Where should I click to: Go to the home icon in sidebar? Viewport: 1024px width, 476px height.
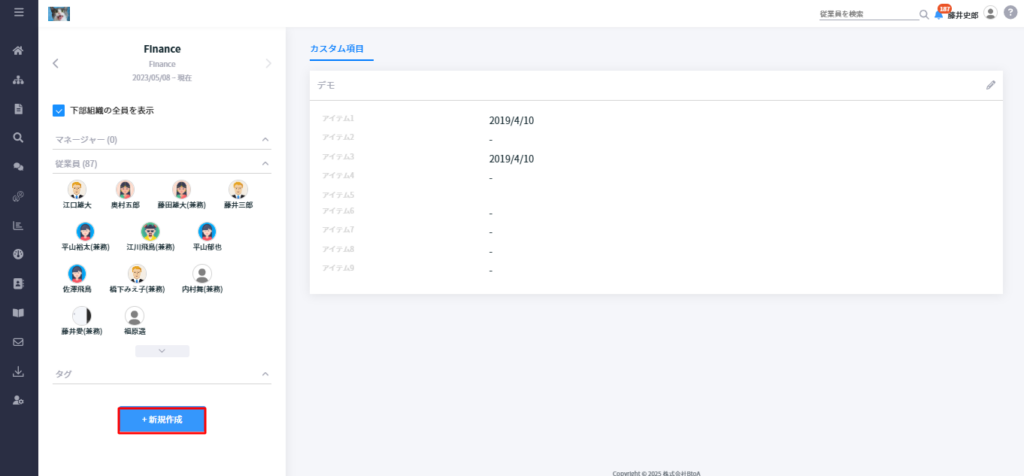tap(19, 50)
